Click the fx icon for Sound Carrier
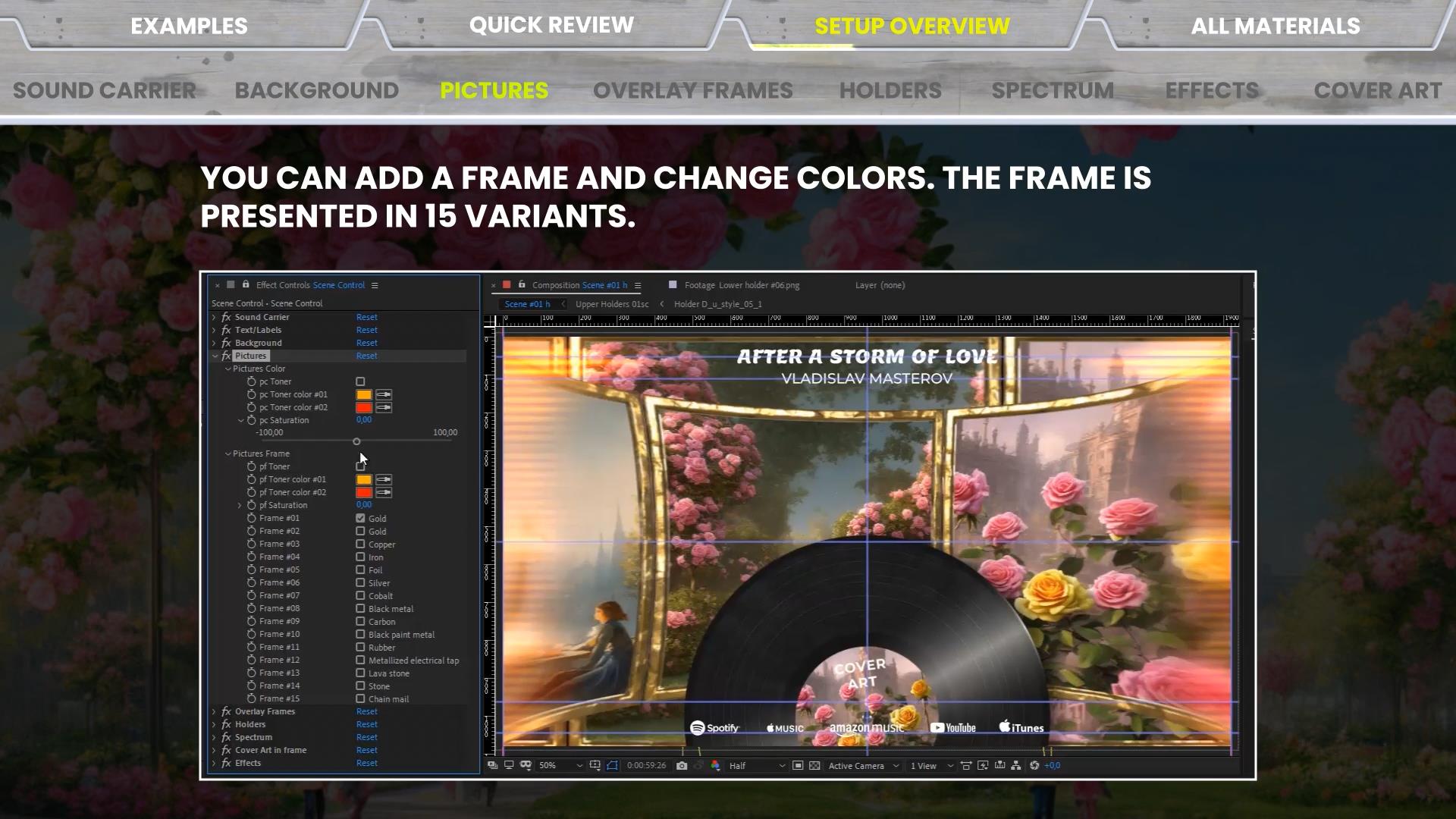Screen dimensions: 1456x819 coord(226,317)
